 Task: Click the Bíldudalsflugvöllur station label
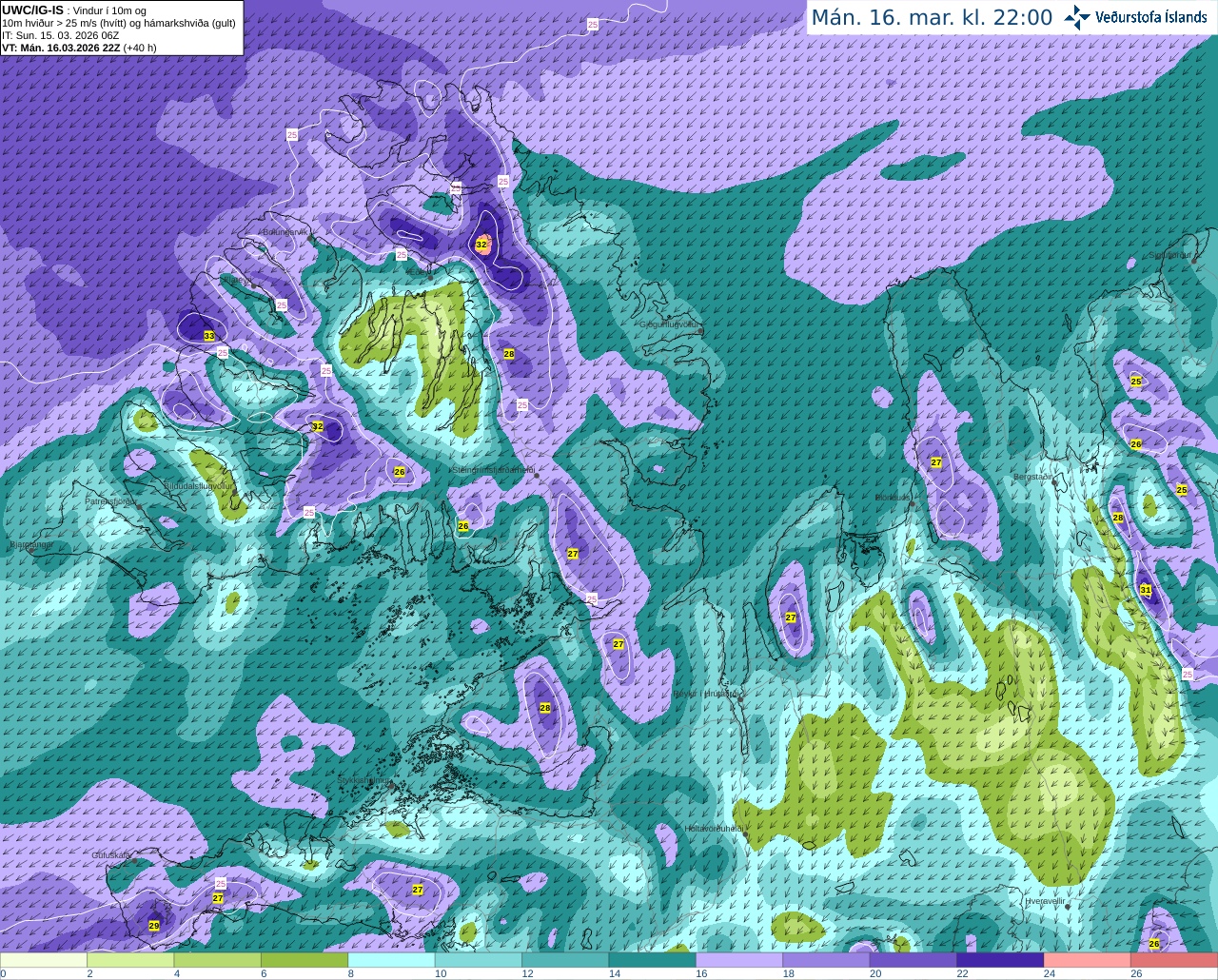coord(199,485)
